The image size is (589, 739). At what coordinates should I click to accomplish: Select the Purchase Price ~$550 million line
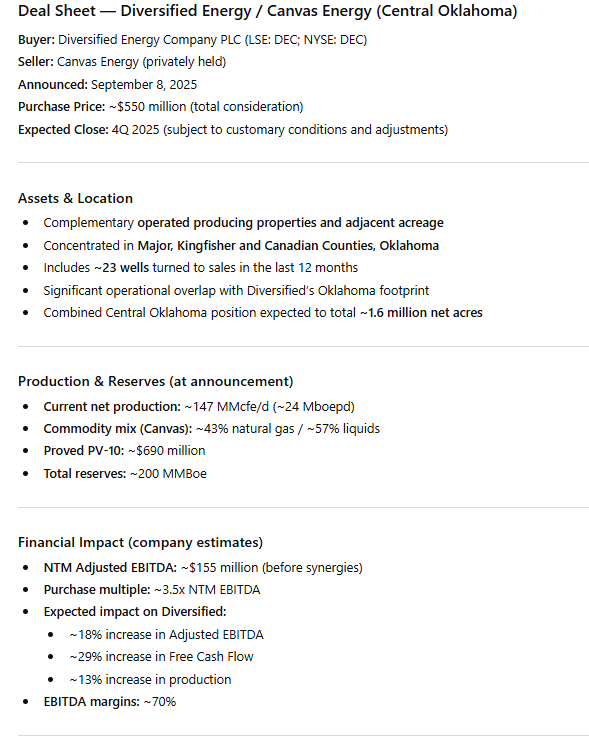(161, 107)
